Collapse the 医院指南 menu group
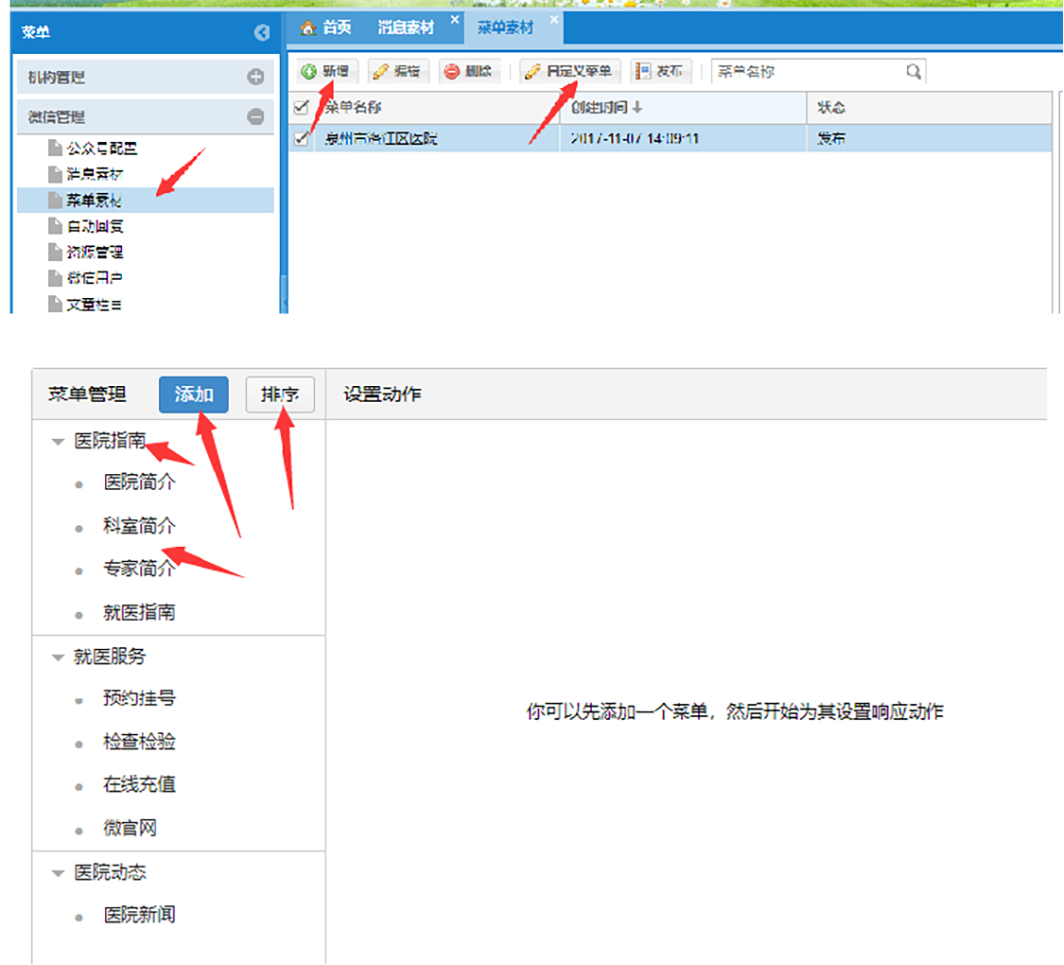 pos(58,441)
